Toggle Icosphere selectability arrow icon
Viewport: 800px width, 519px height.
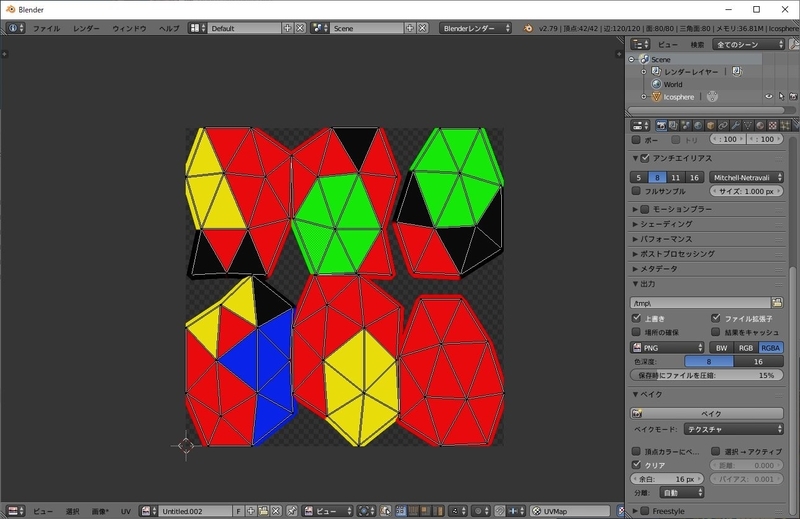click(x=781, y=96)
